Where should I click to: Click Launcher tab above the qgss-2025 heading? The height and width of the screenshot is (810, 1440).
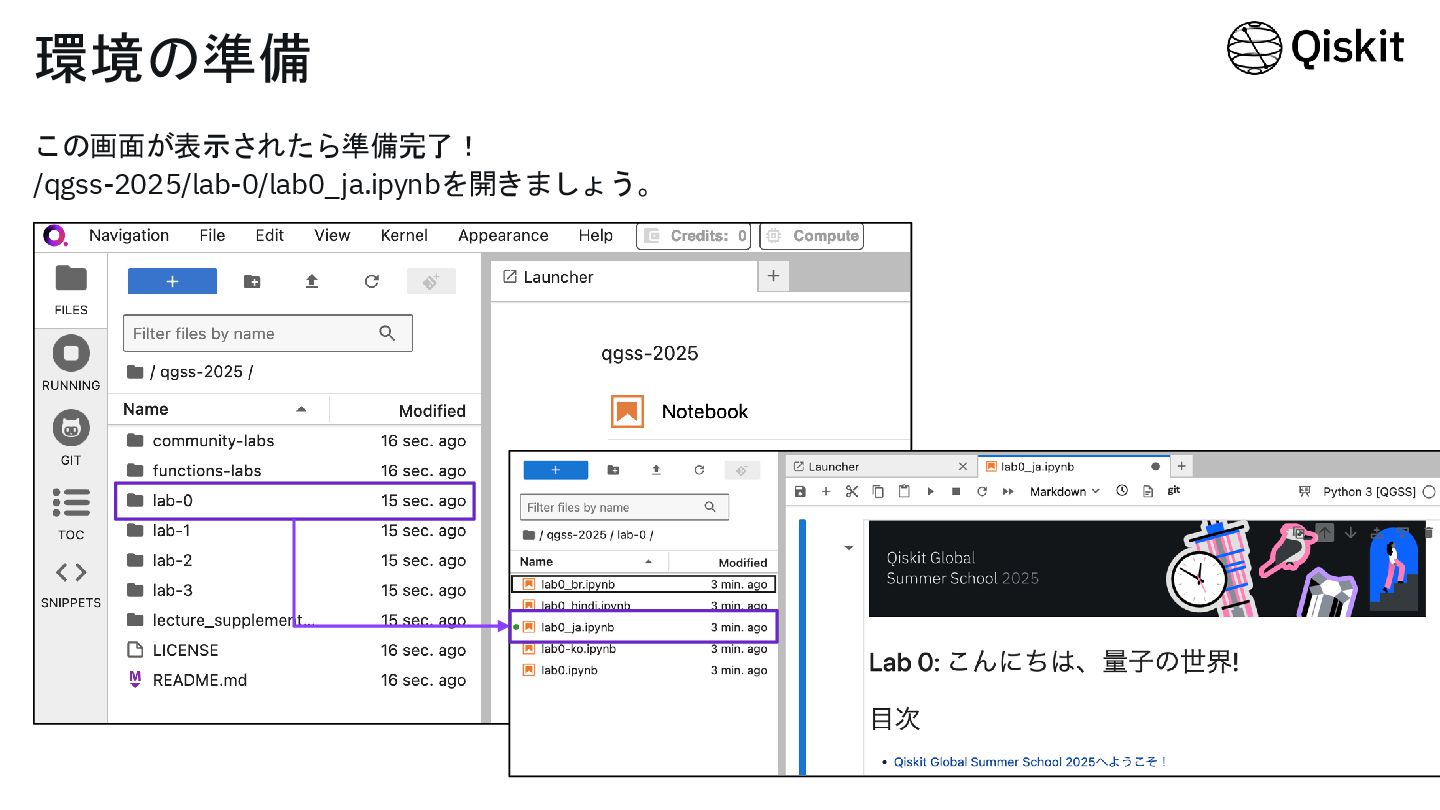point(625,277)
